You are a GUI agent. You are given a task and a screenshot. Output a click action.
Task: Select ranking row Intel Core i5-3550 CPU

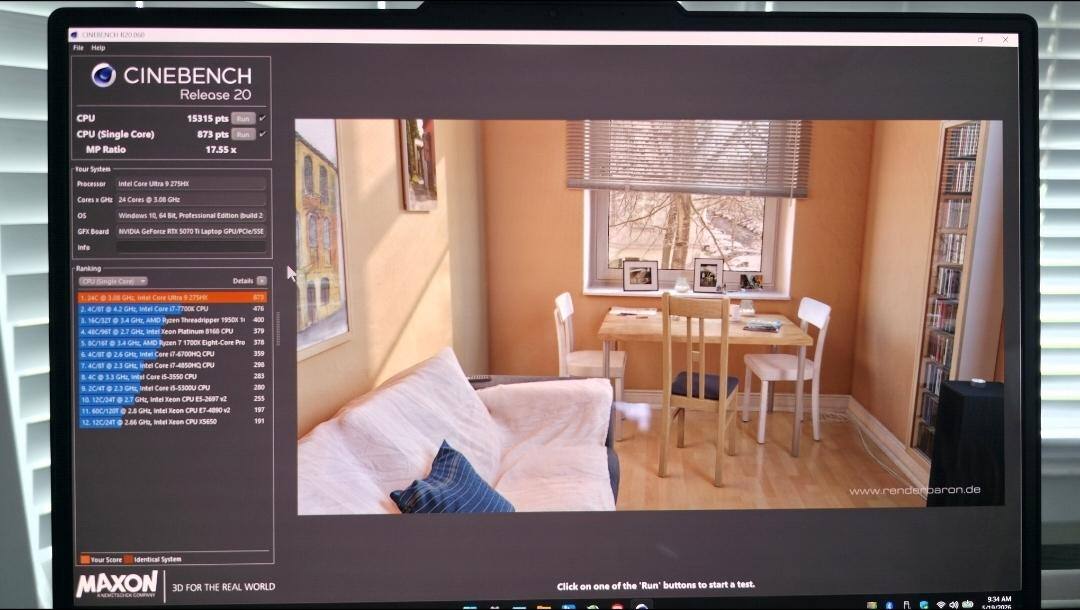(172, 377)
